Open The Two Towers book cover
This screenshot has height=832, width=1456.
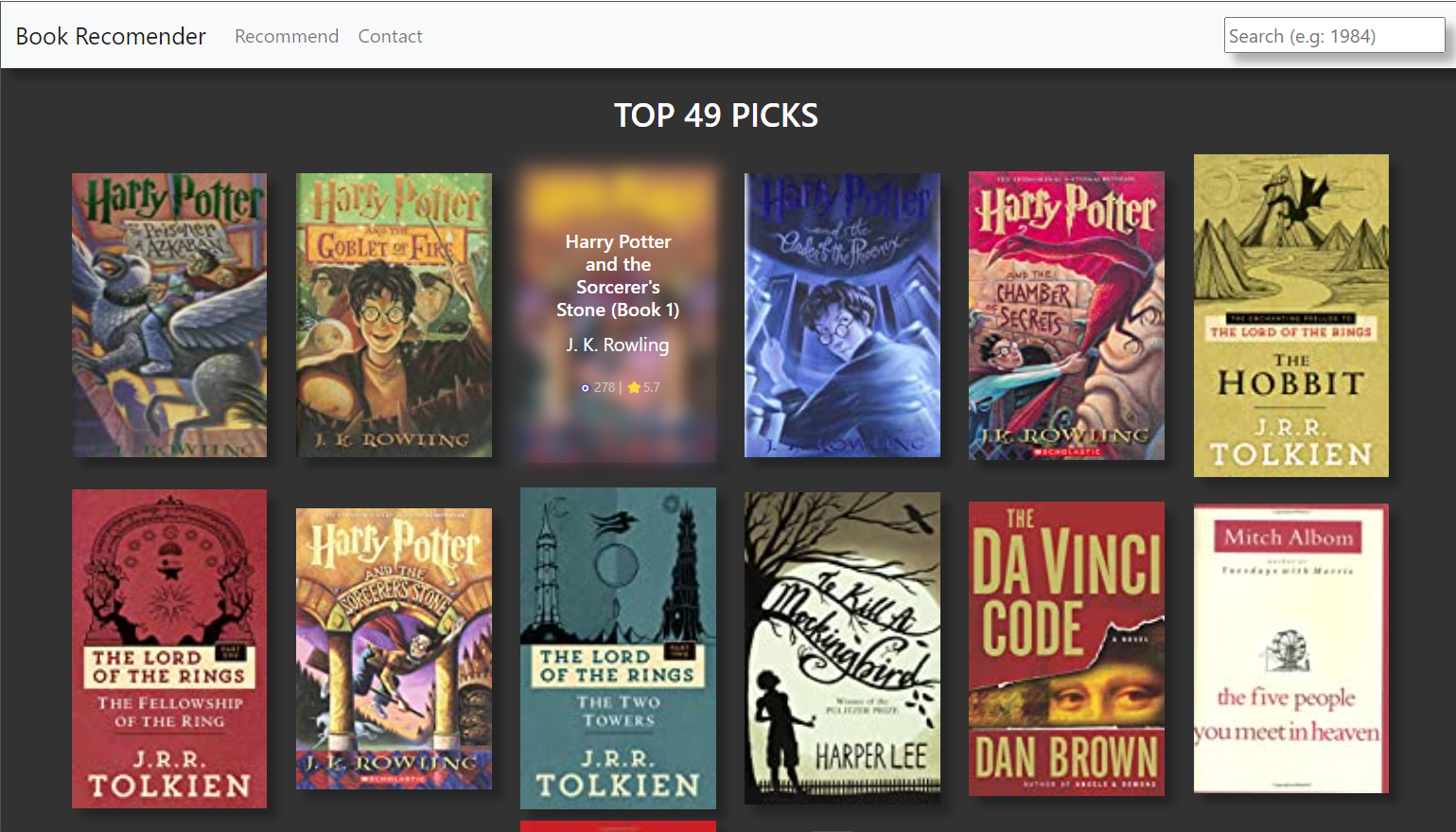618,649
